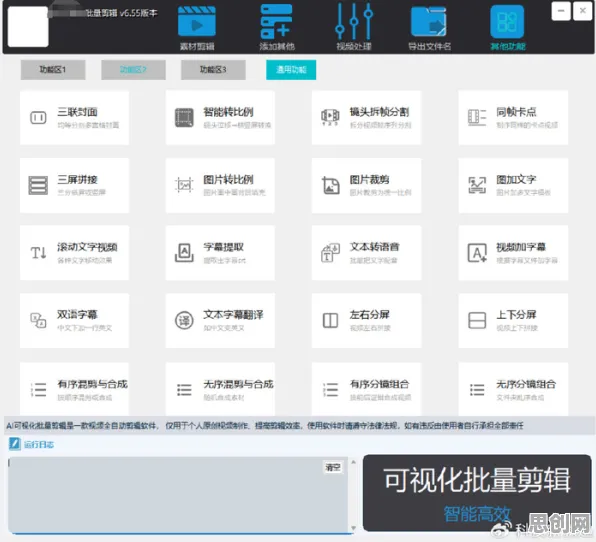
Task: Click the 图片裁剪 card icon
Action: (330, 185)
